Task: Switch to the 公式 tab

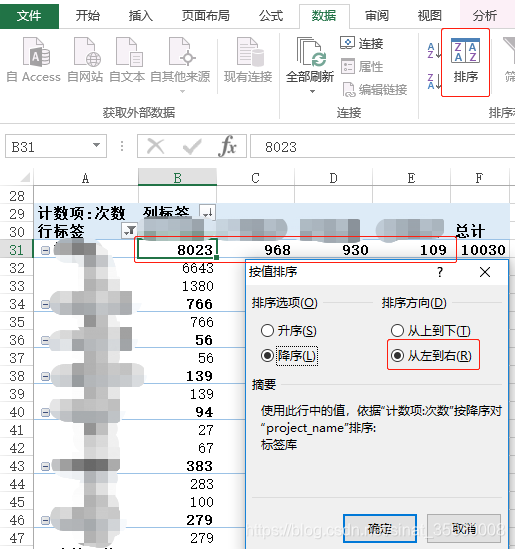Action: (271, 16)
